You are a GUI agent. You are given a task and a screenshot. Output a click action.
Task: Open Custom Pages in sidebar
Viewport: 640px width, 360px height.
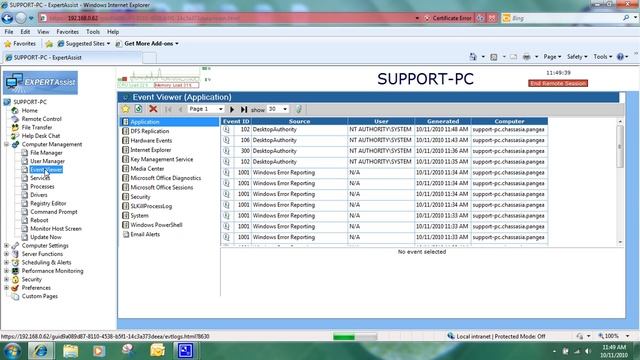coord(40,296)
